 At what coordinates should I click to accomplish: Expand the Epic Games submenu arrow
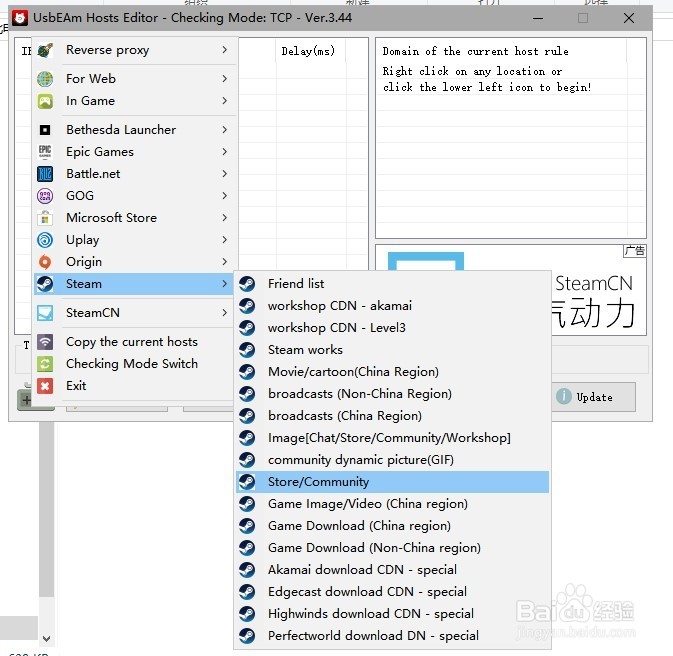pyautogui.click(x=224, y=152)
